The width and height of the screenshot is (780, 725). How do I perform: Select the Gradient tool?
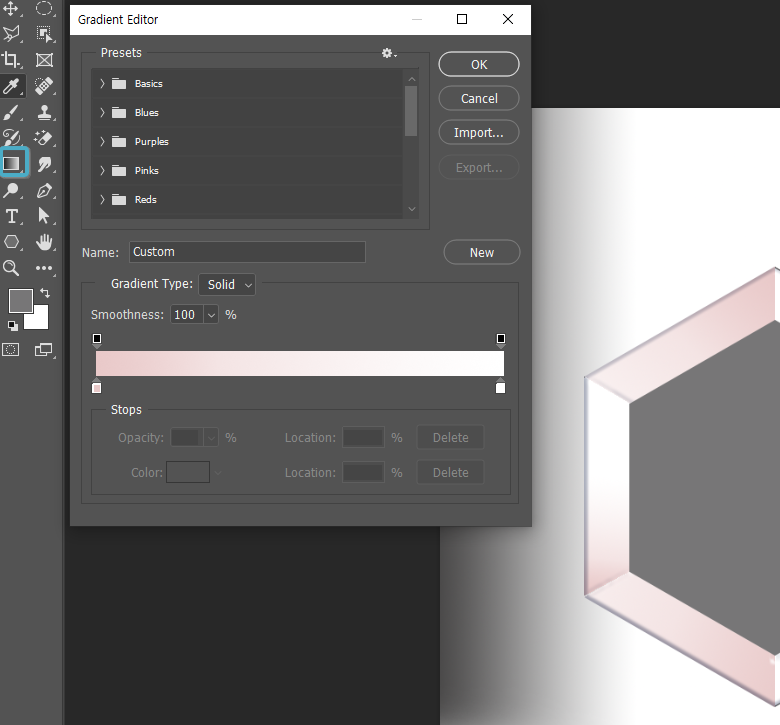coord(13,163)
